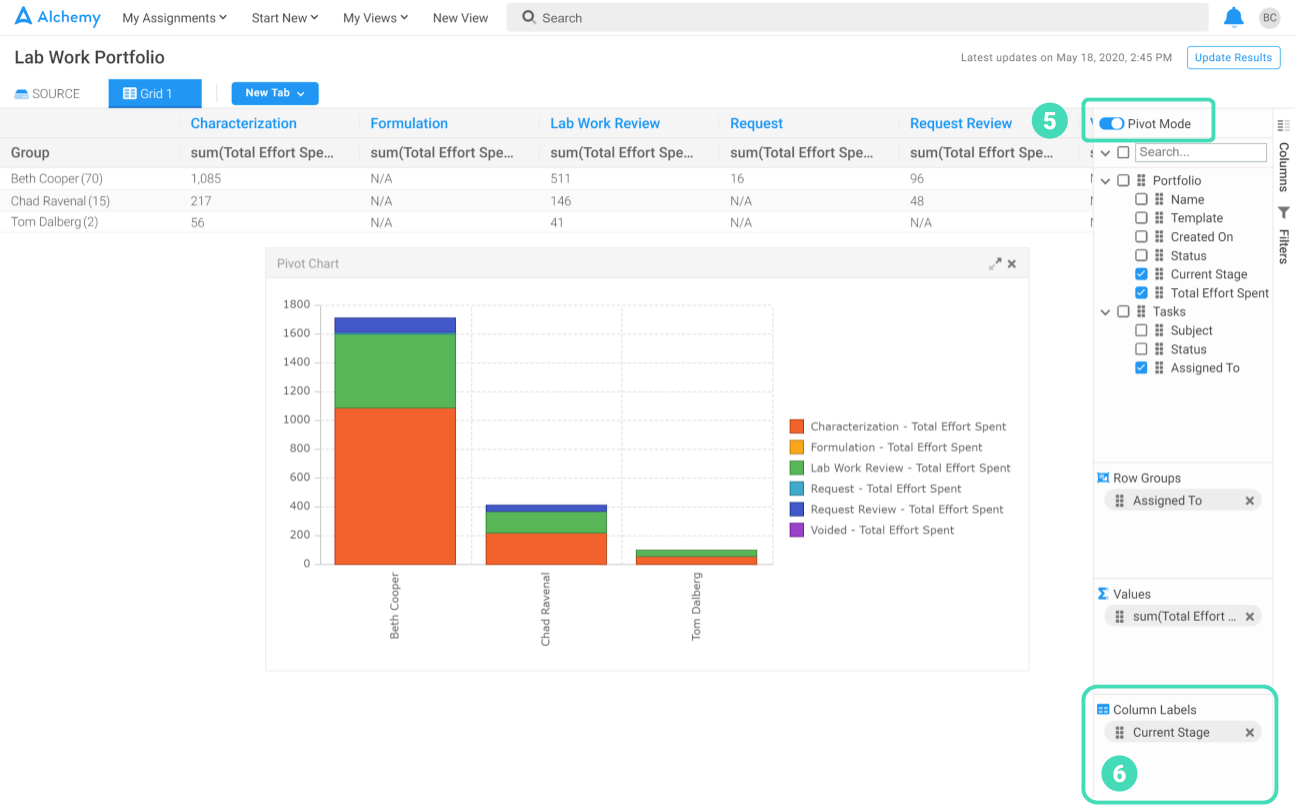1295x809 pixels.
Task: Click the Values sigma icon
Action: [x=1103, y=594]
